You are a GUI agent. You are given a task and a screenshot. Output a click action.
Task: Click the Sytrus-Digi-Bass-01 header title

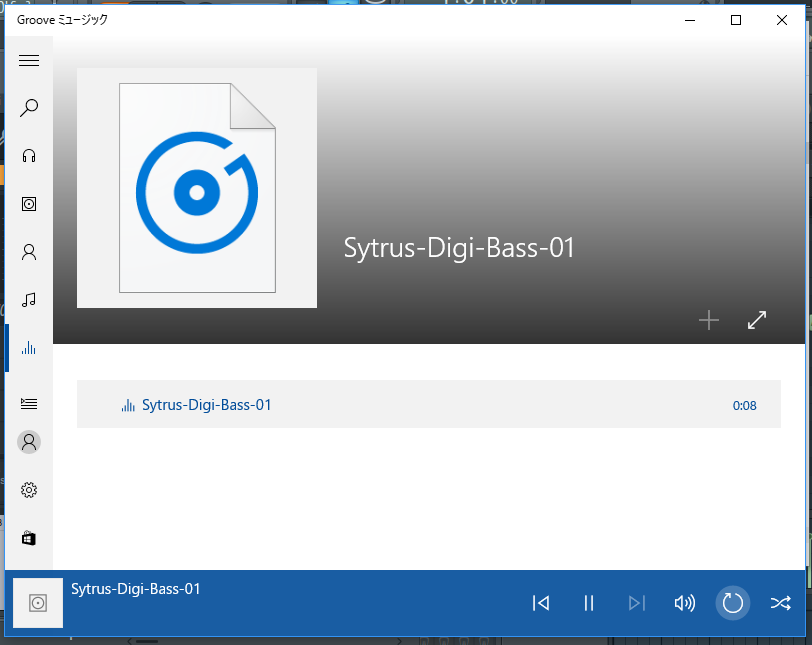click(x=459, y=248)
